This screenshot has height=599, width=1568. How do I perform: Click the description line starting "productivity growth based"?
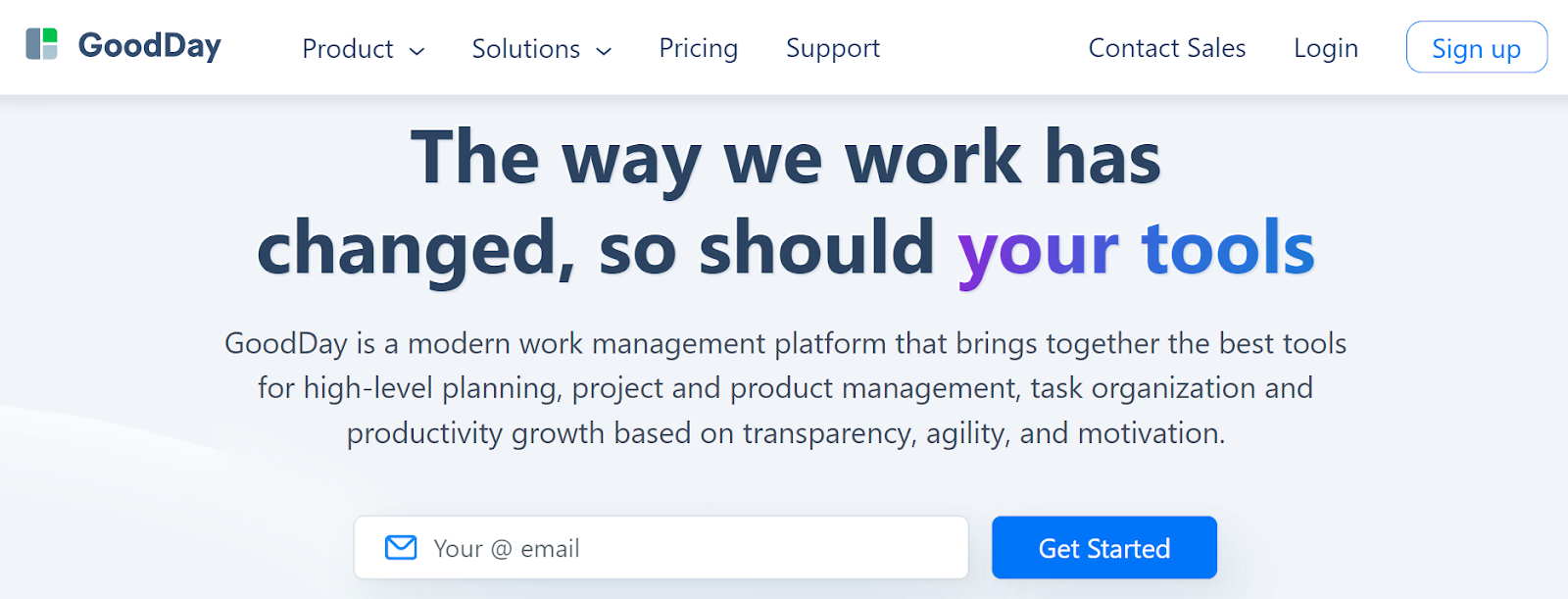785,433
